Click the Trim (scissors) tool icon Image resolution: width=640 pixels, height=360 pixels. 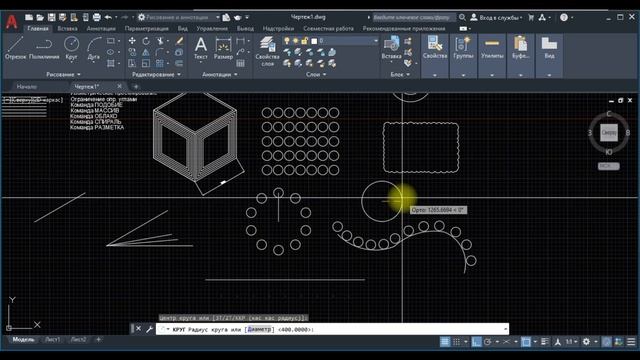coord(160,41)
